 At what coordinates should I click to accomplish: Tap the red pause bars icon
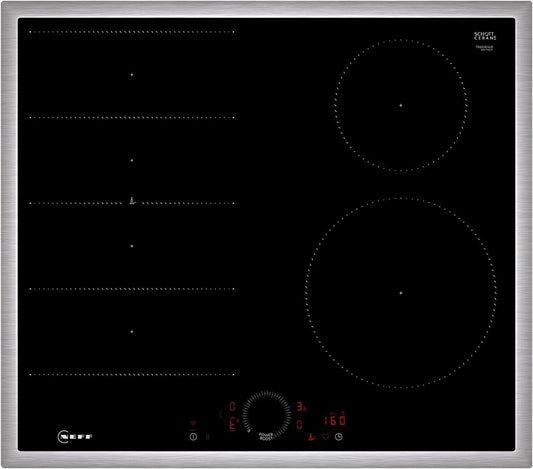[208, 436]
